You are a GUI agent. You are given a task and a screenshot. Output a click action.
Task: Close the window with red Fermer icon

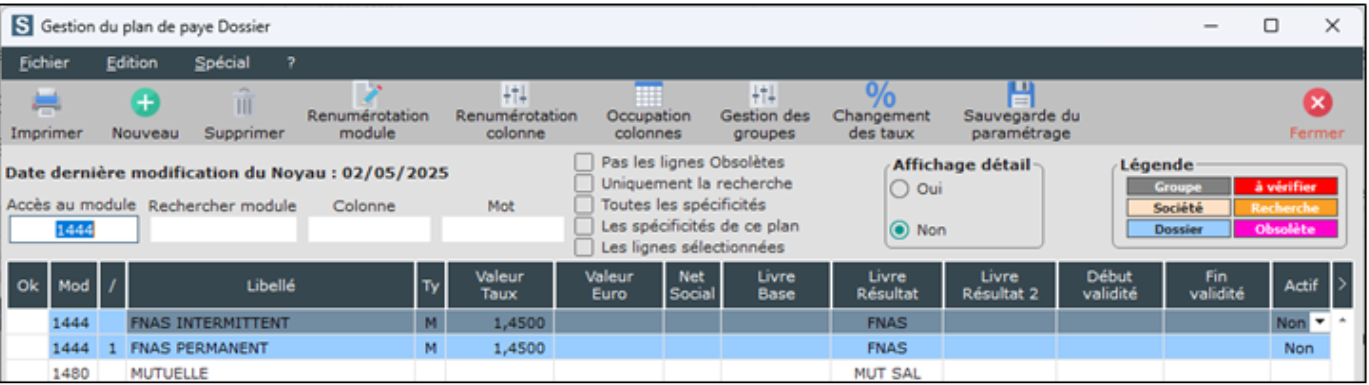tap(1317, 103)
